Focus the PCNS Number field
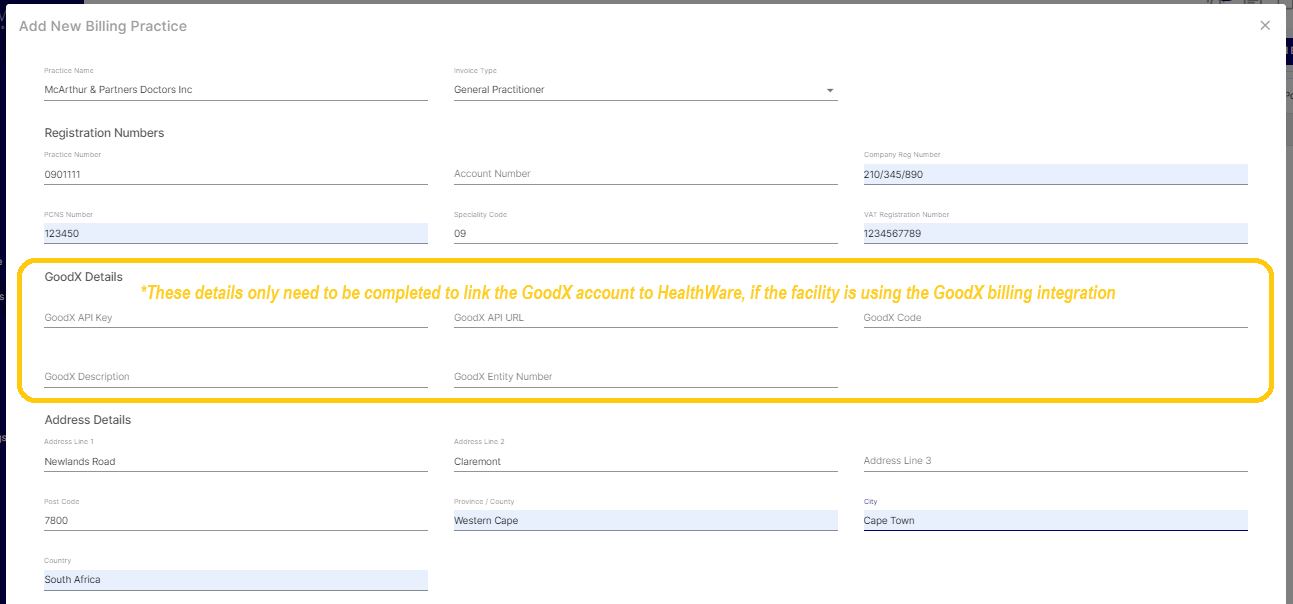 [235, 234]
